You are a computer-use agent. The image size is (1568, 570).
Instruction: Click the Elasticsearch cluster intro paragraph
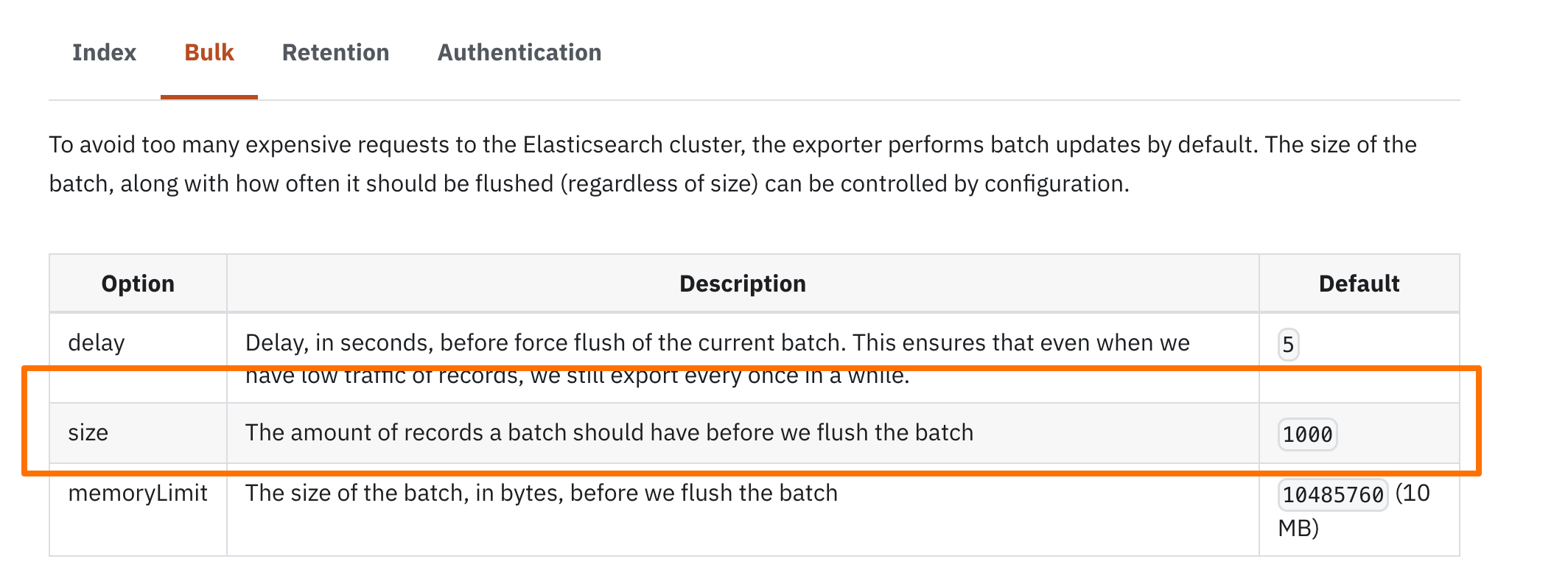(x=732, y=145)
